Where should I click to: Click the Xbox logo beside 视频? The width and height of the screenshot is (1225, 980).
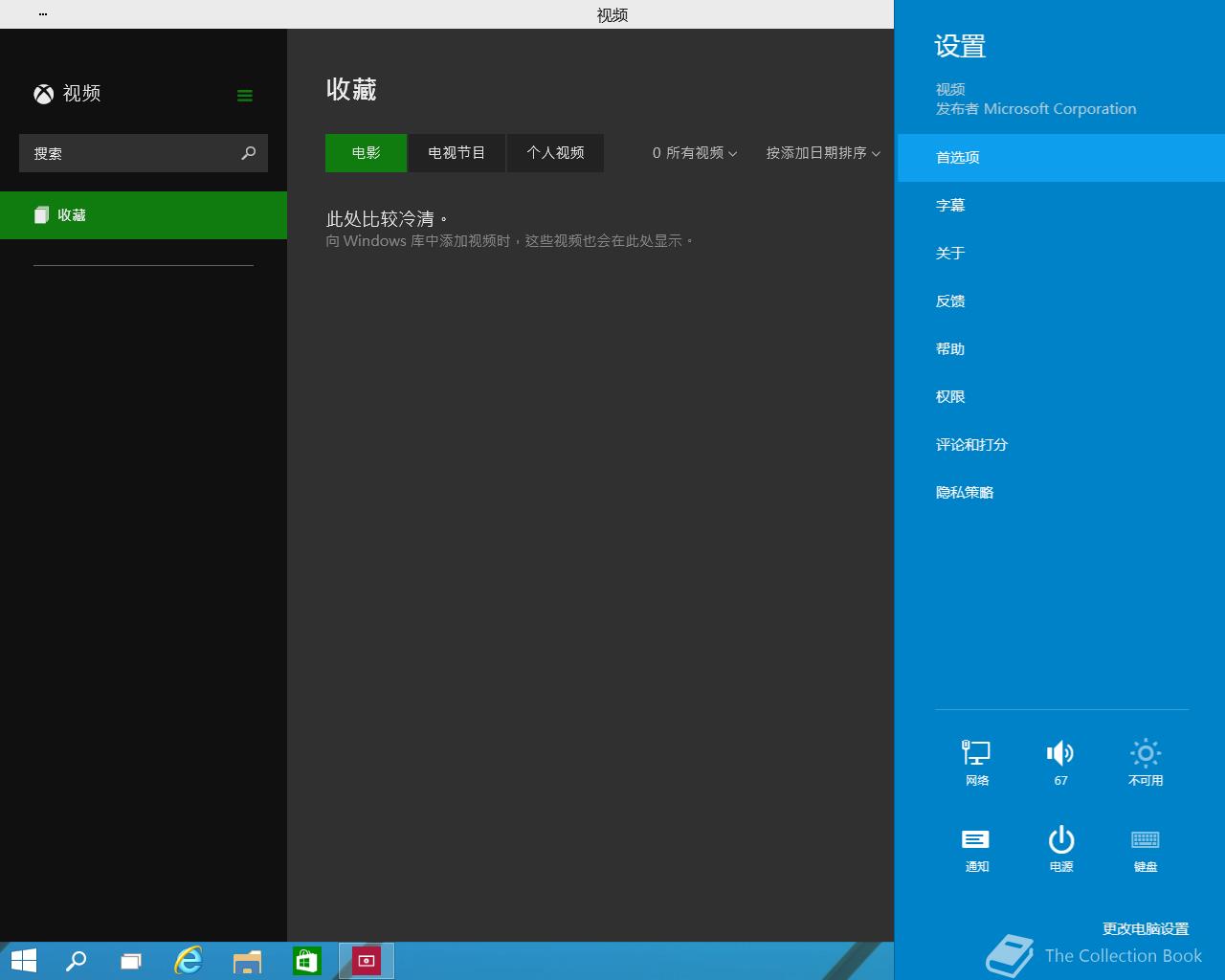coord(44,94)
